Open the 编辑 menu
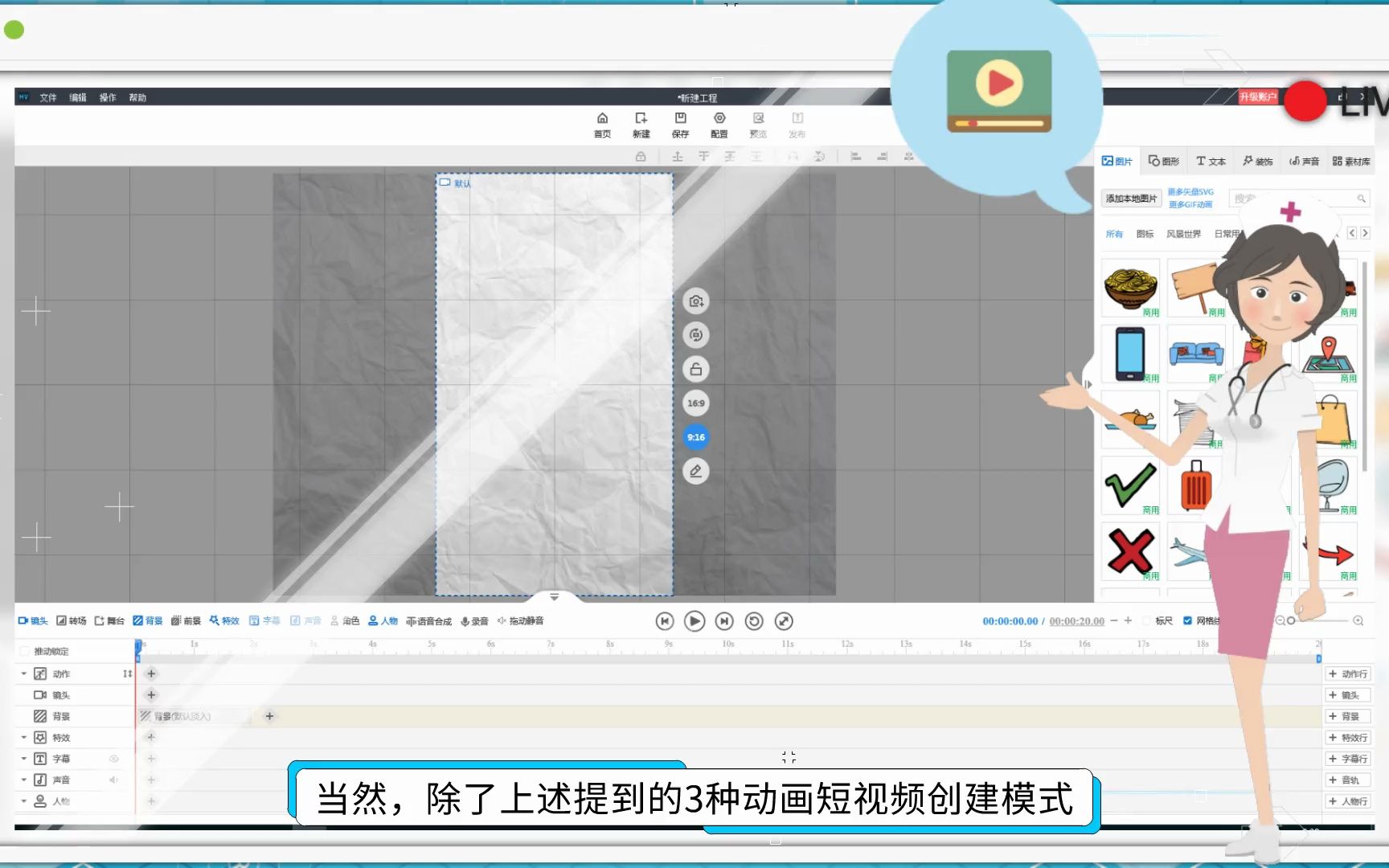 coord(78,97)
